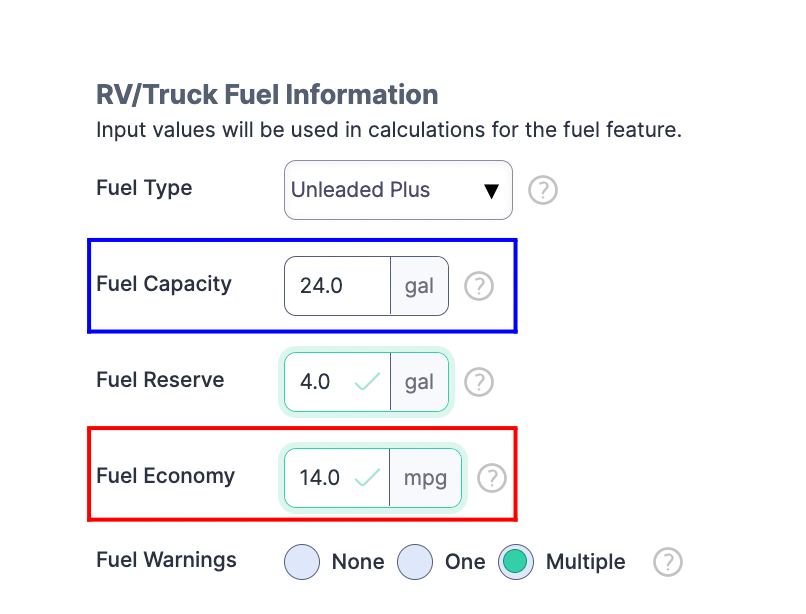Image resolution: width=806 pixels, height=614 pixels.
Task: Select the Multiple fuel warning option
Action: pos(516,562)
